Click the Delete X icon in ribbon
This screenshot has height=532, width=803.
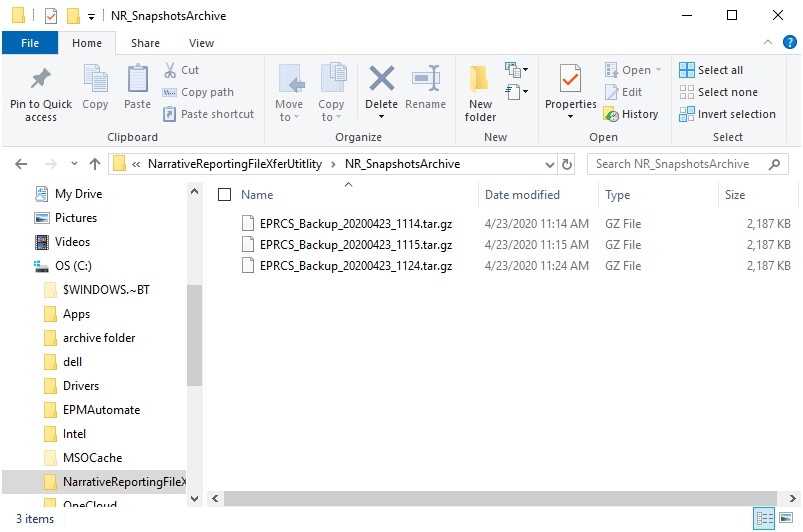[x=381, y=79]
